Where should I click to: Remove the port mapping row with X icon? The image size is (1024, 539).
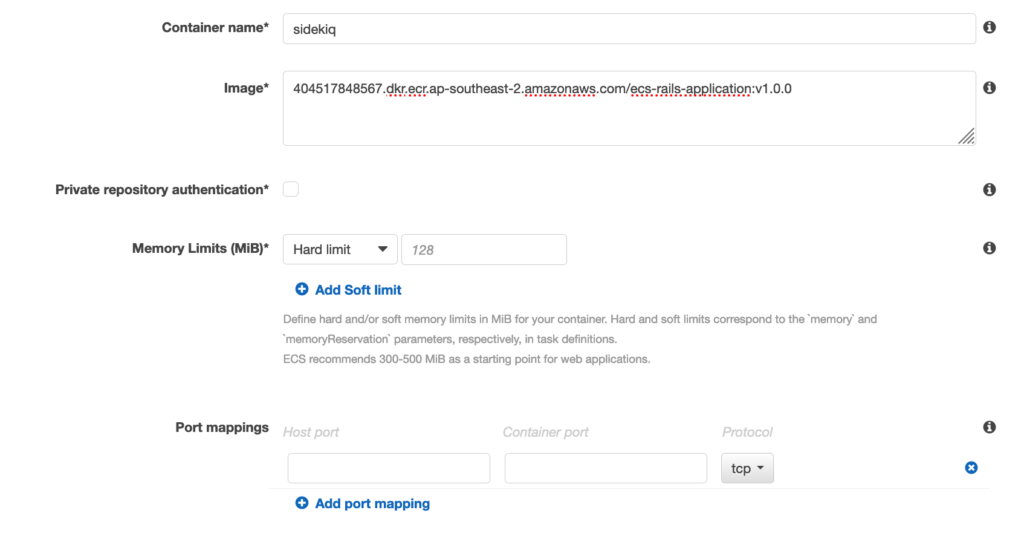click(971, 468)
